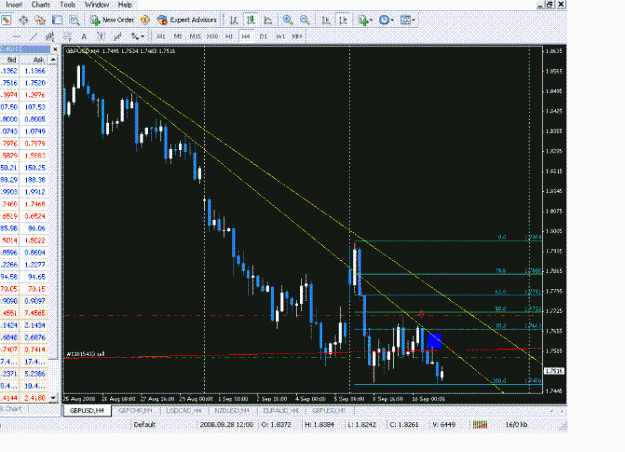The height and width of the screenshot is (452, 625).
Task: Select the sell order line label
Action: [x=86, y=354]
